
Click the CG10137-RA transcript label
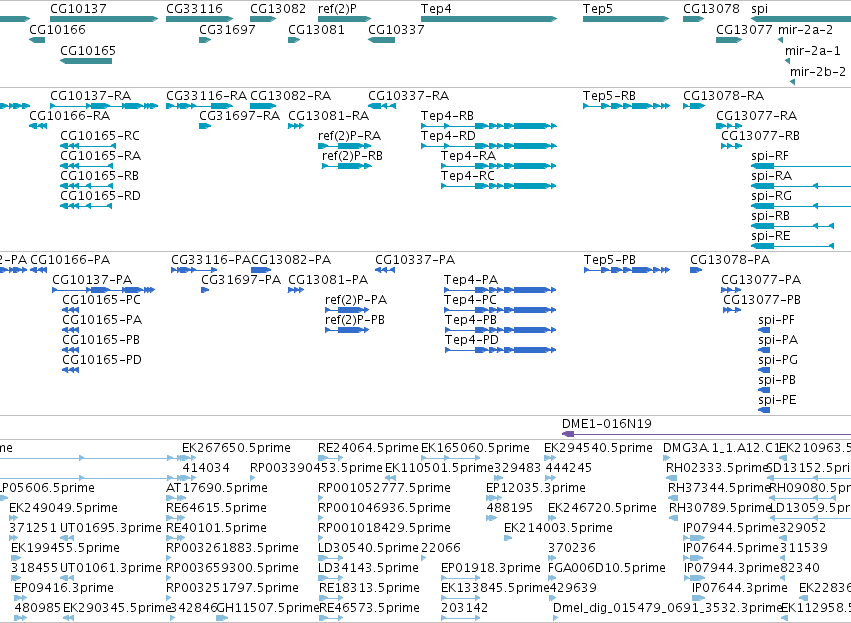[91, 96]
